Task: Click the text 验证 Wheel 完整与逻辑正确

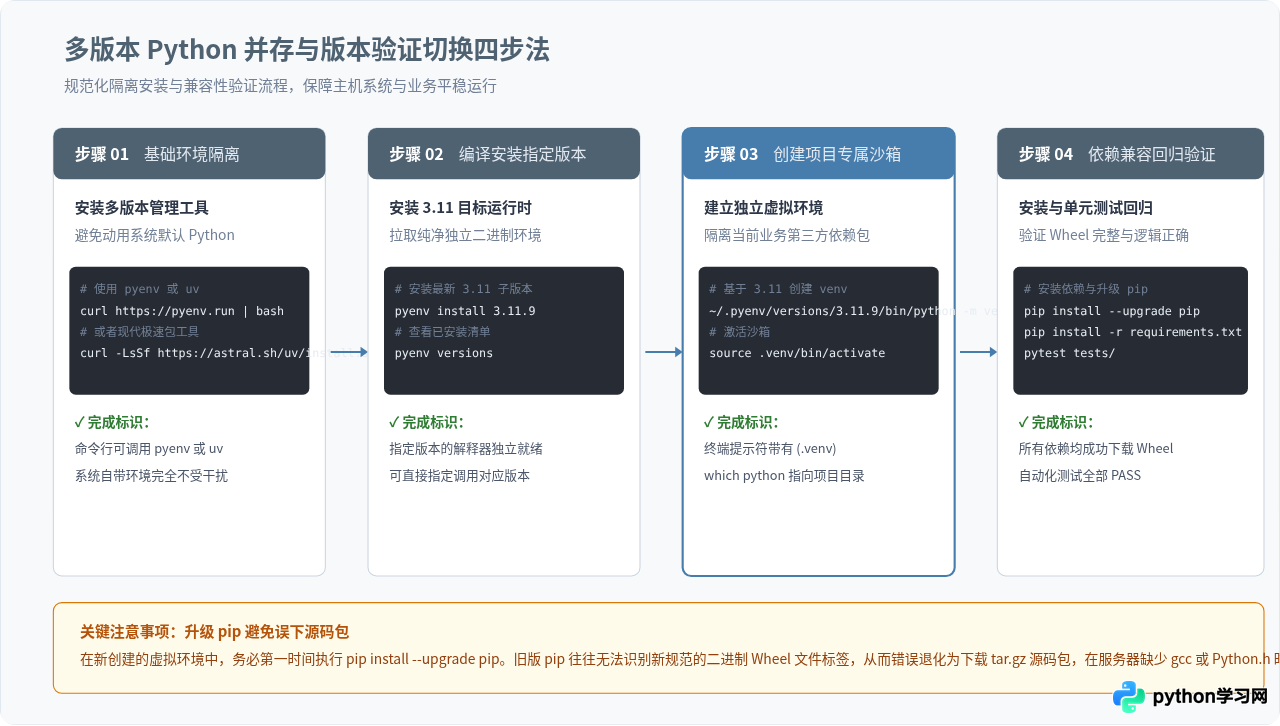Action: pos(1104,235)
